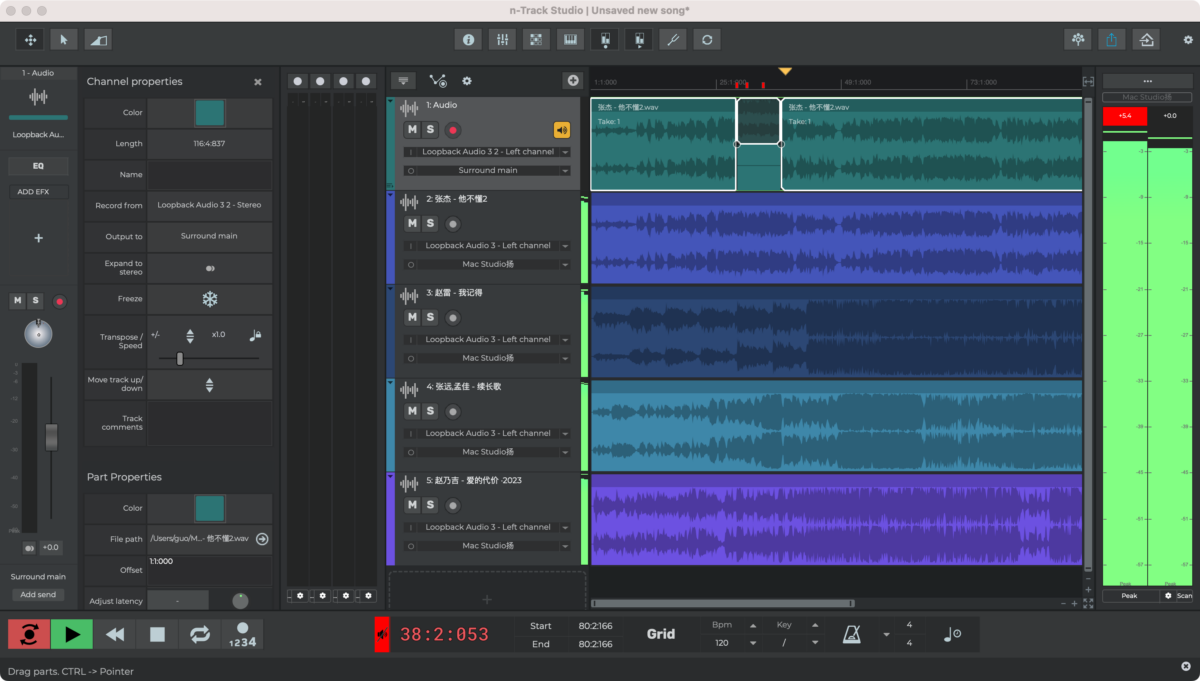Screen dimensions: 1200x681
Task: Open track 2 Loopback Audio 3 input dropdown
Action: [487, 246]
